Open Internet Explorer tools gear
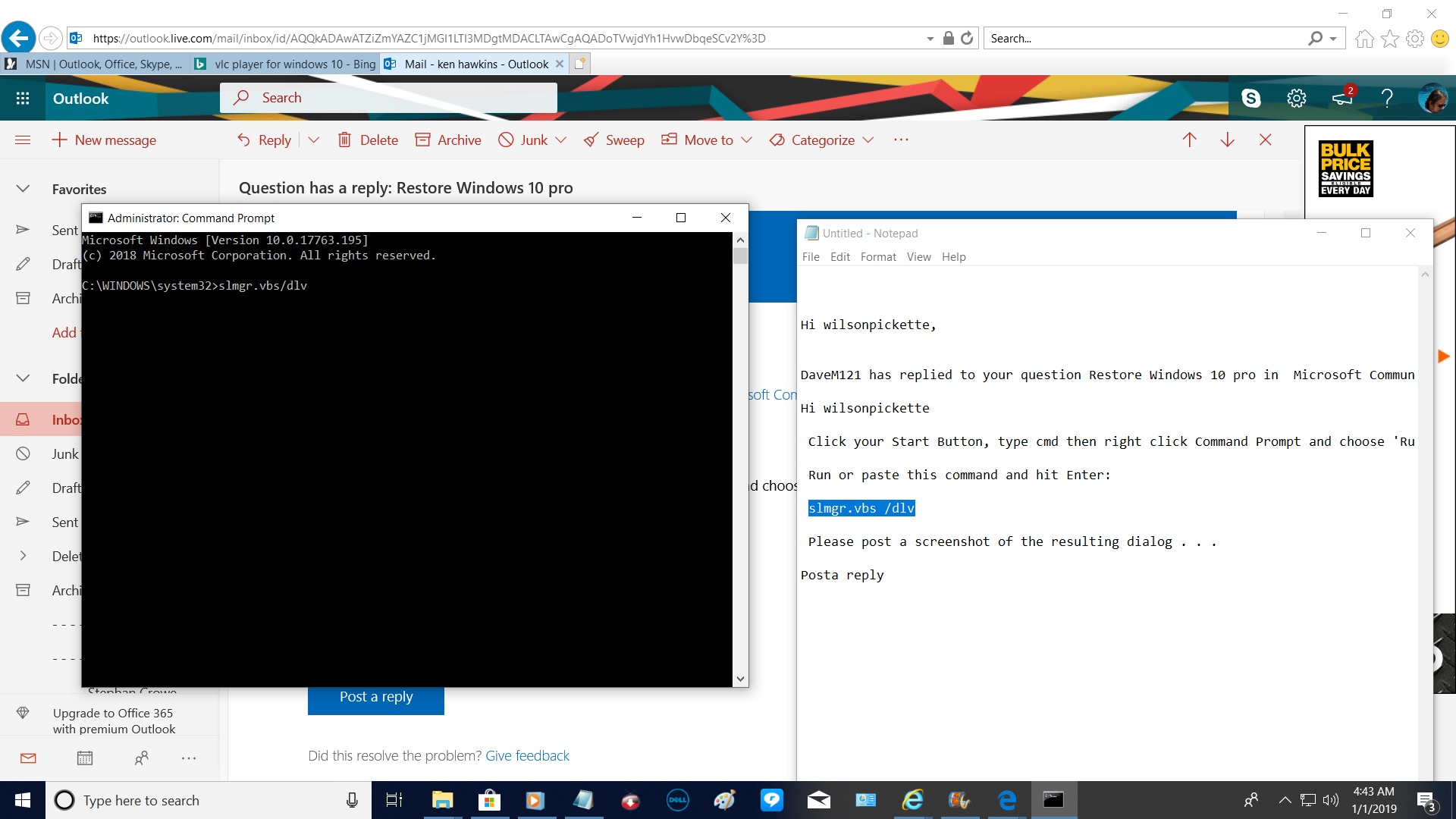 pyautogui.click(x=1415, y=38)
